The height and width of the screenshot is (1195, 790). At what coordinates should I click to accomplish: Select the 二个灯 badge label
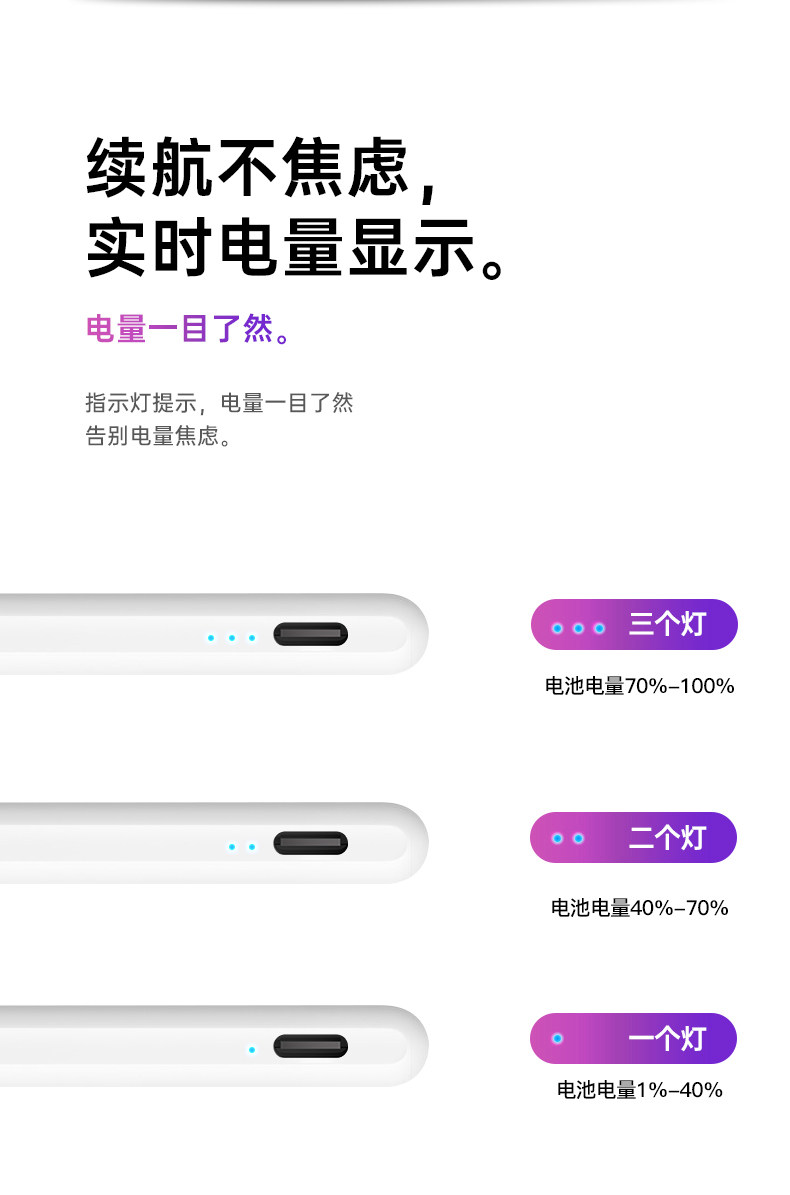click(x=667, y=838)
